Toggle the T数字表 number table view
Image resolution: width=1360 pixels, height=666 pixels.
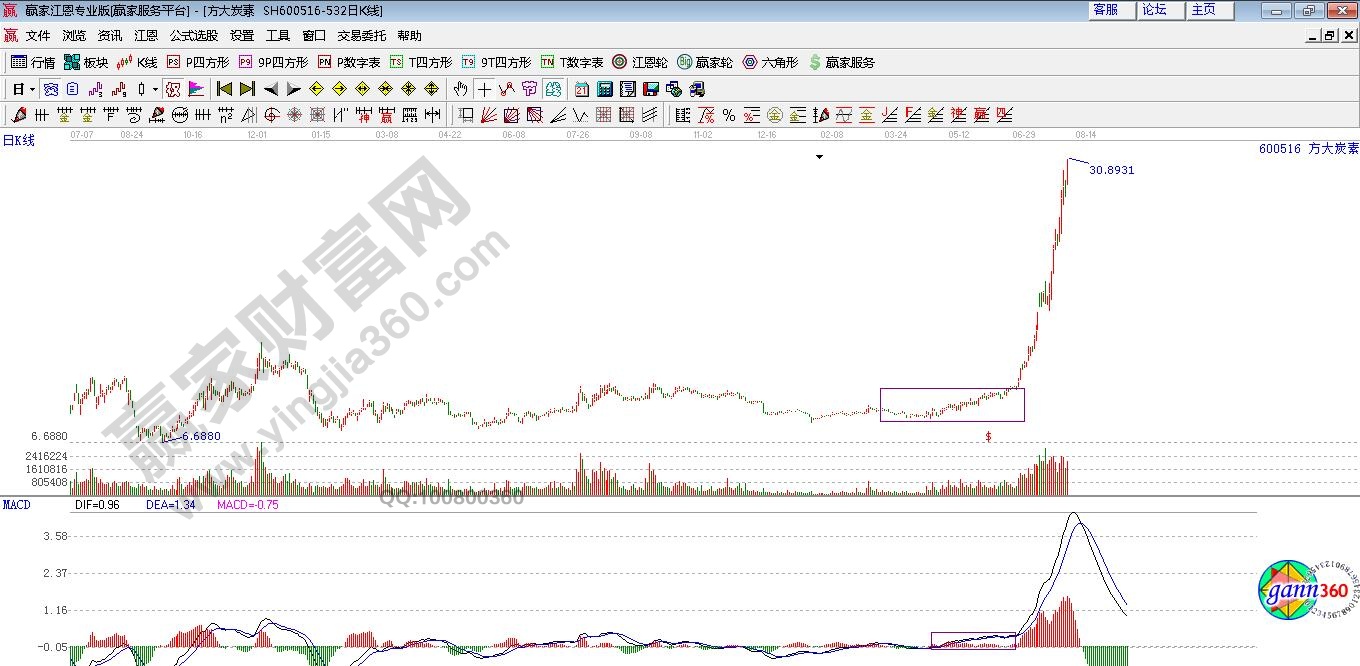coord(572,62)
